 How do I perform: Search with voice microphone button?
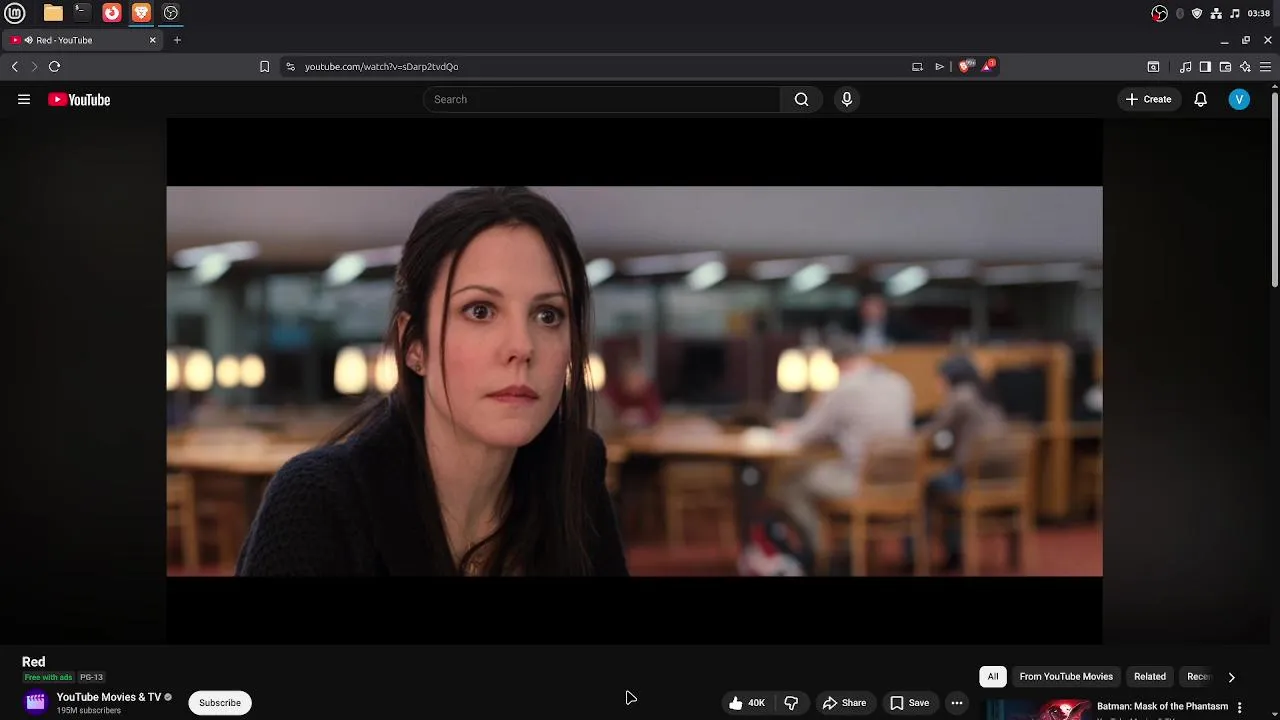(x=847, y=99)
